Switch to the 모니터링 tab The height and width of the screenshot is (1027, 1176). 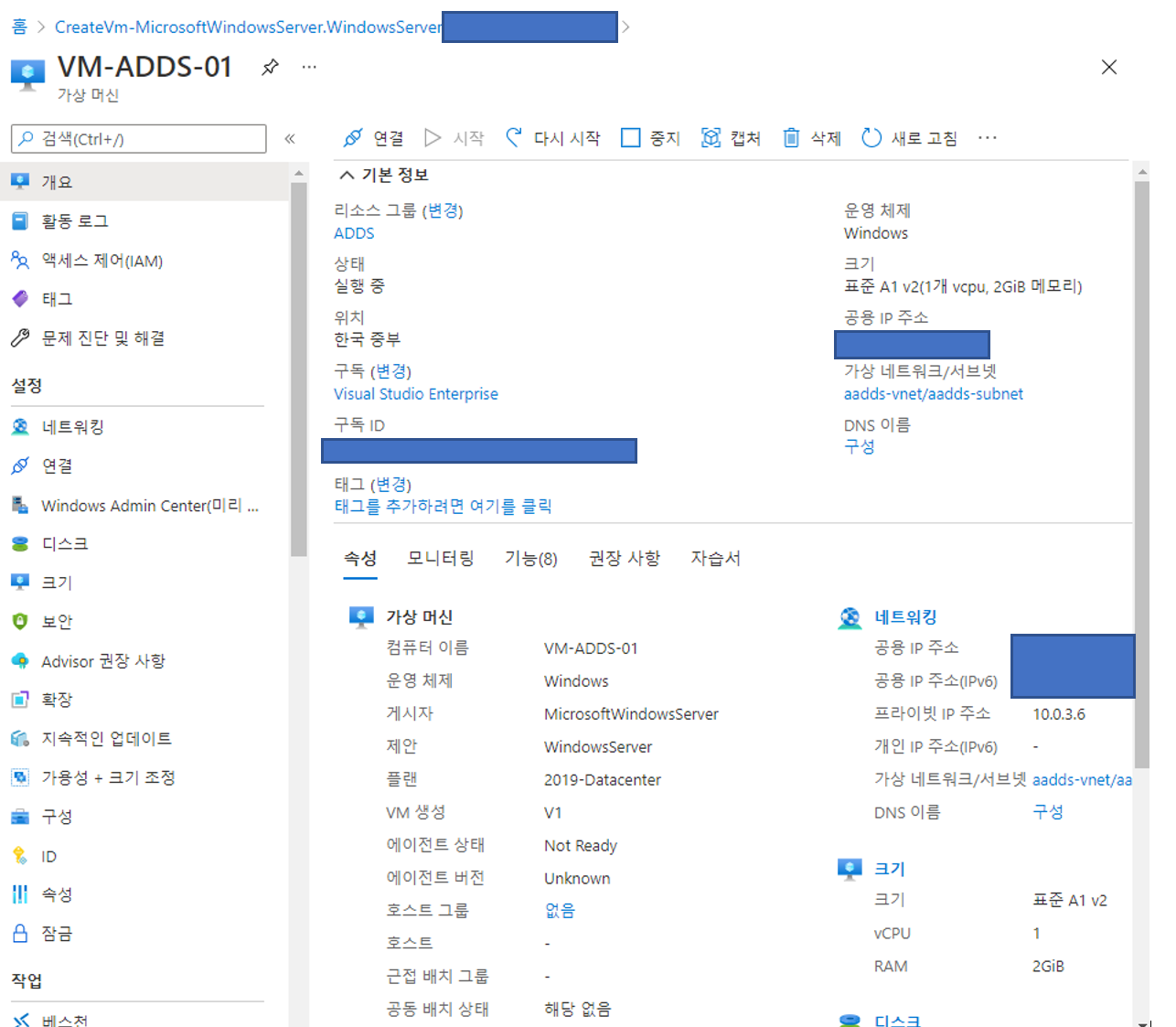[441, 558]
